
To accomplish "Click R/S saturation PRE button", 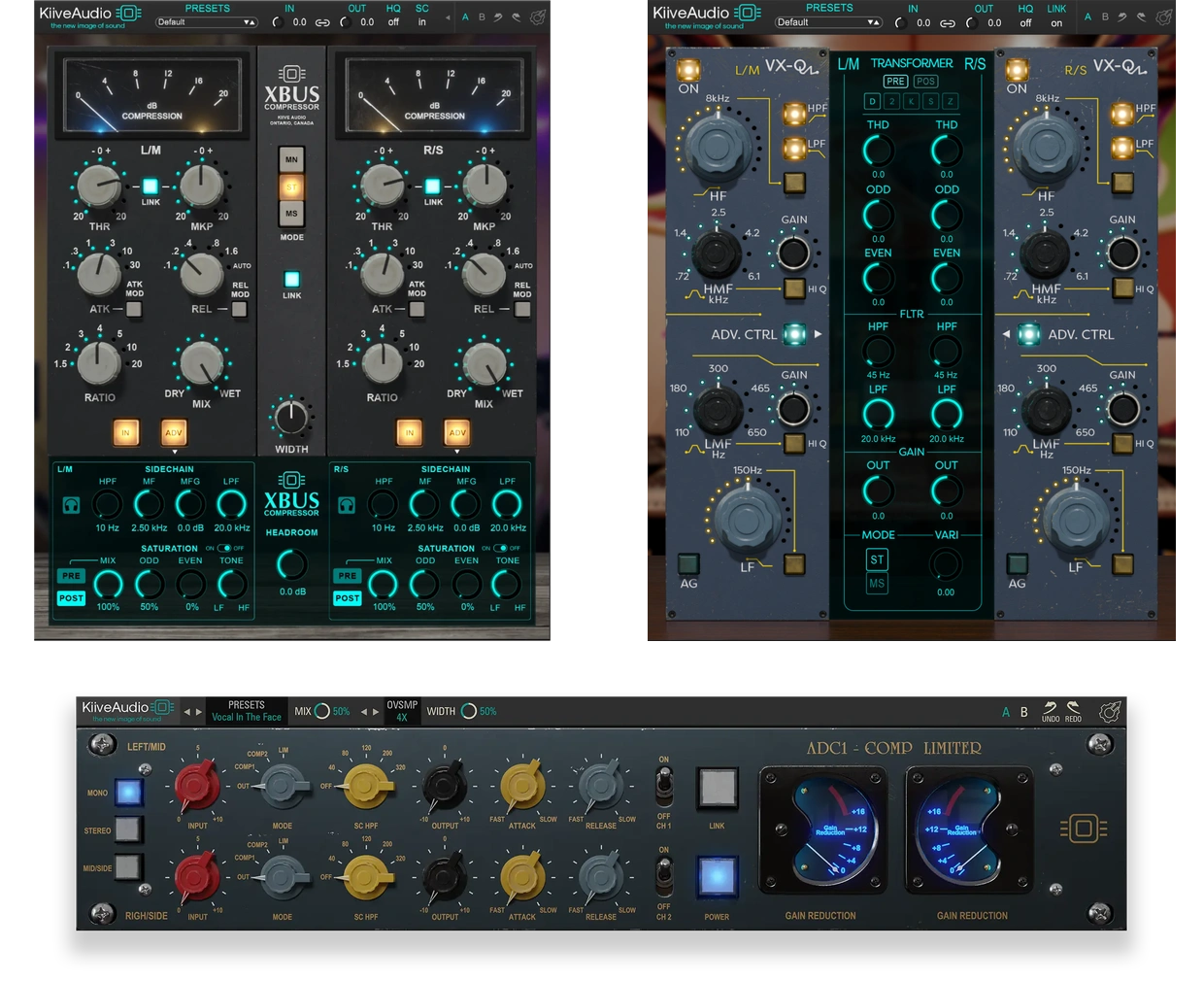I will click(348, 576).
